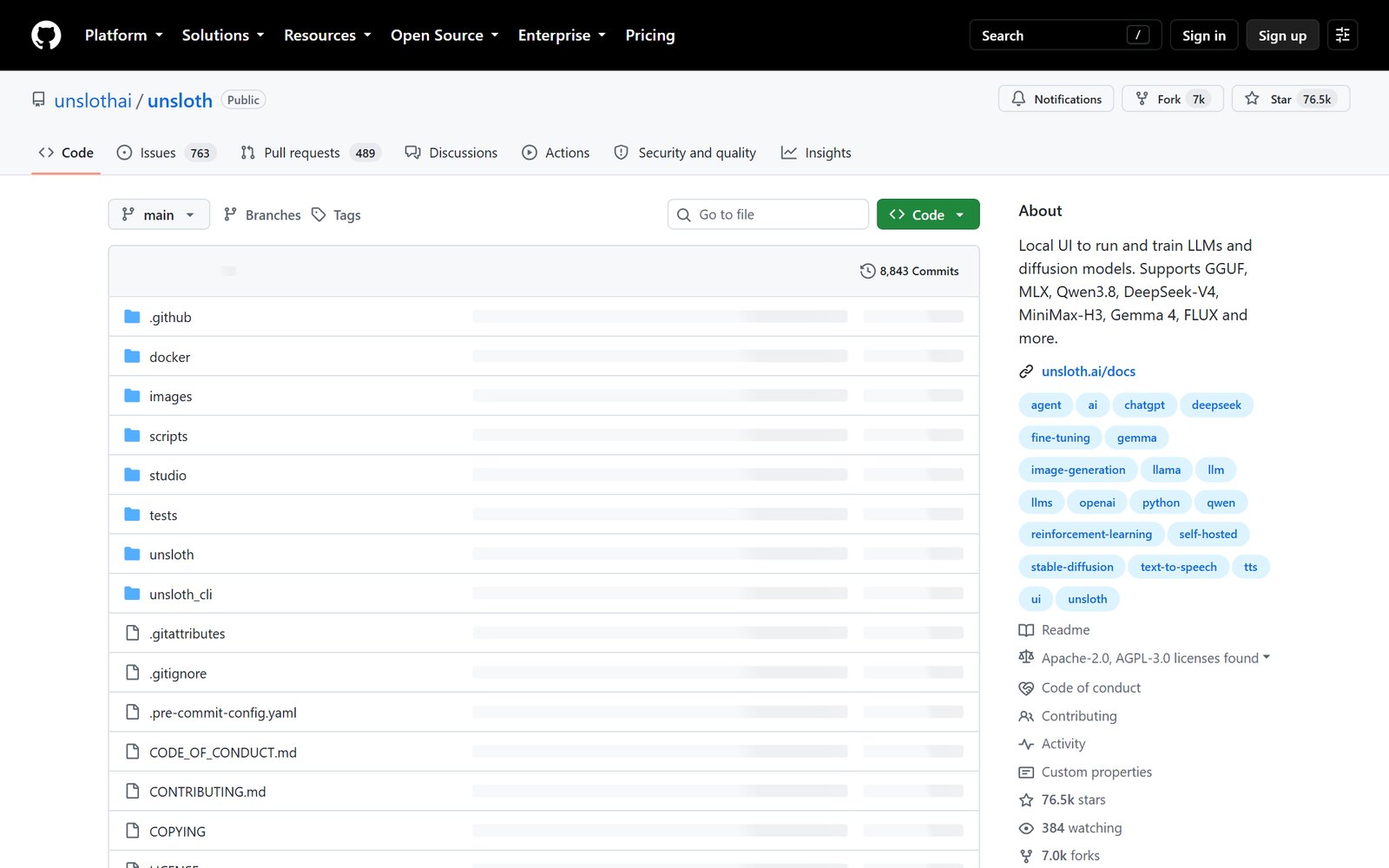Select the agent topic tag
The image size is (1389, 868).
[1046, 405]
